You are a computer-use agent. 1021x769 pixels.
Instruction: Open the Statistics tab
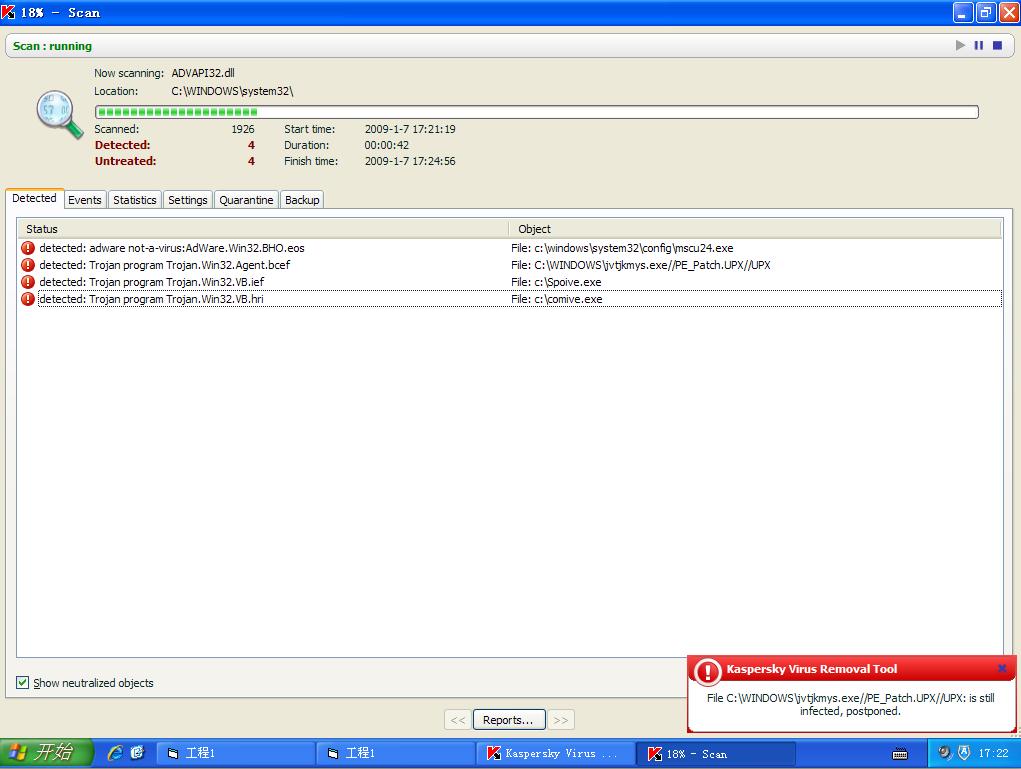coord(135,200)
